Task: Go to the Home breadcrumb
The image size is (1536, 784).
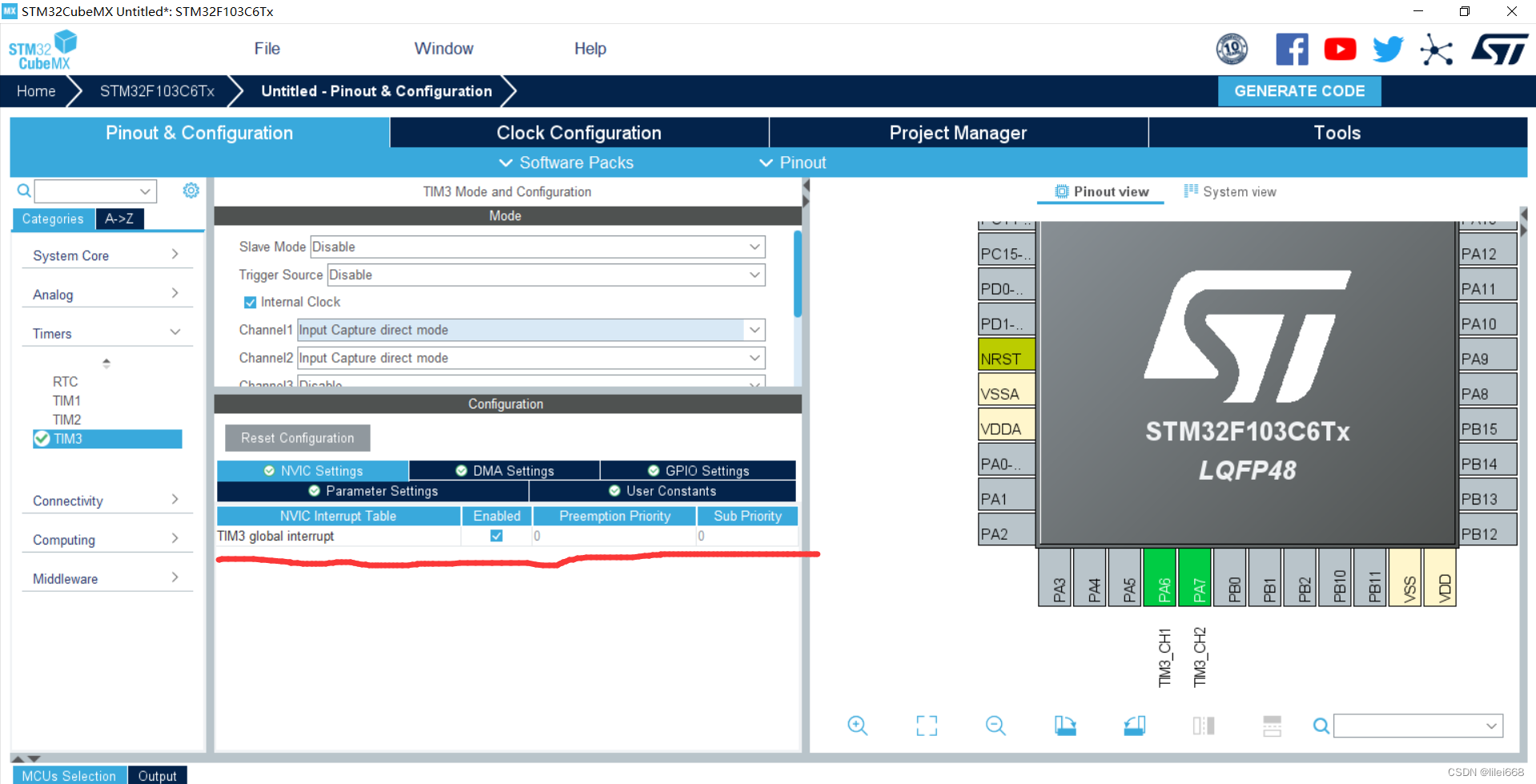Action: tap(36, 91)
